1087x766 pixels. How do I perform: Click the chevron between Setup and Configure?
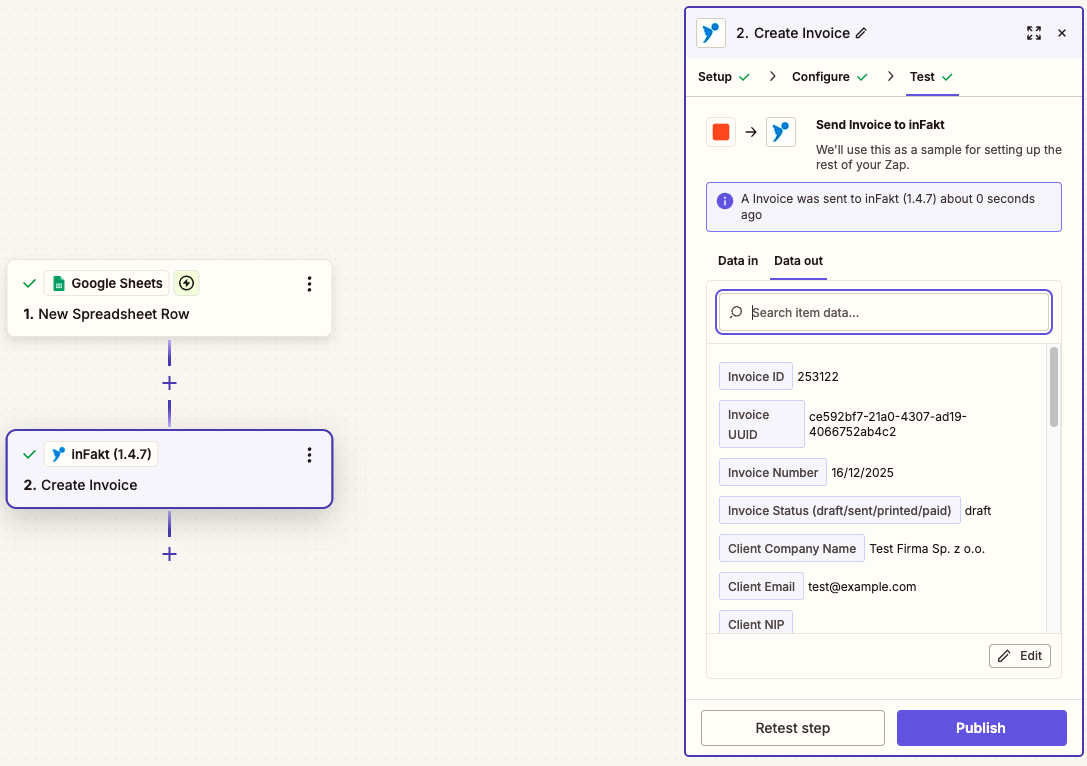coord(772,76)
